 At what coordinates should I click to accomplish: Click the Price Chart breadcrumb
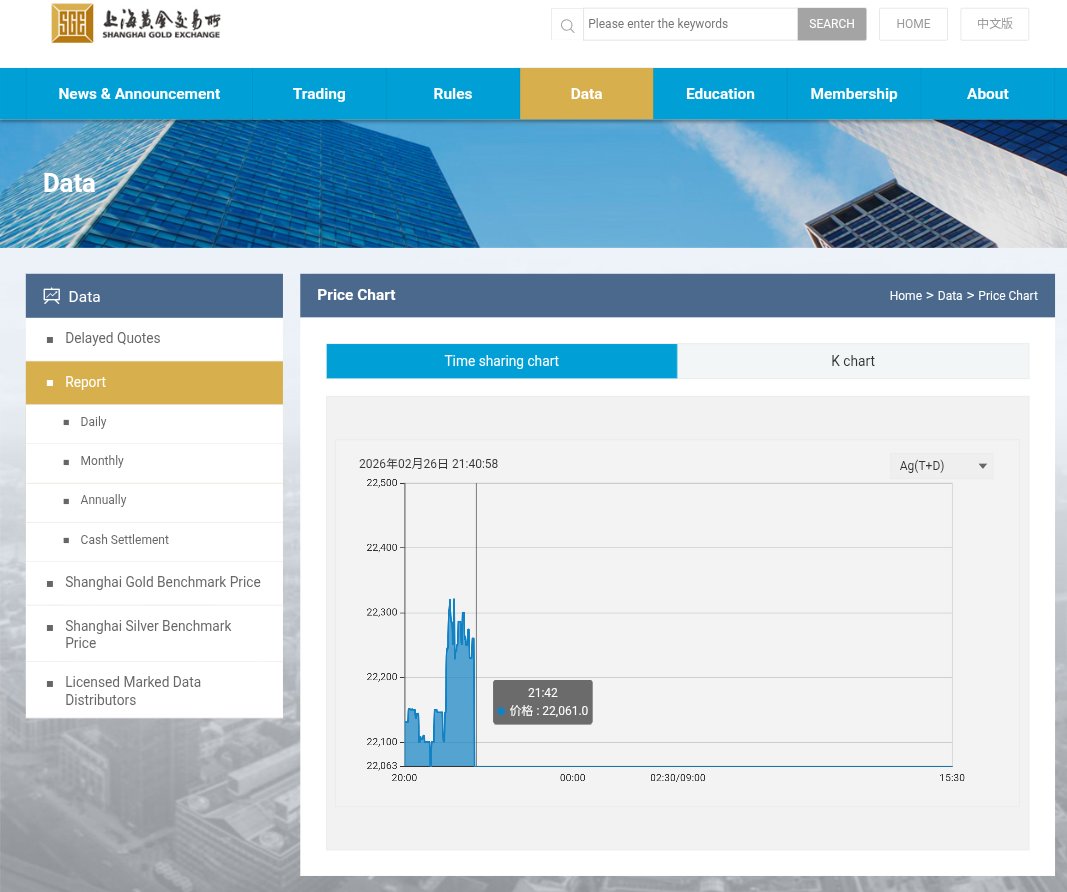pos(1007,296)
